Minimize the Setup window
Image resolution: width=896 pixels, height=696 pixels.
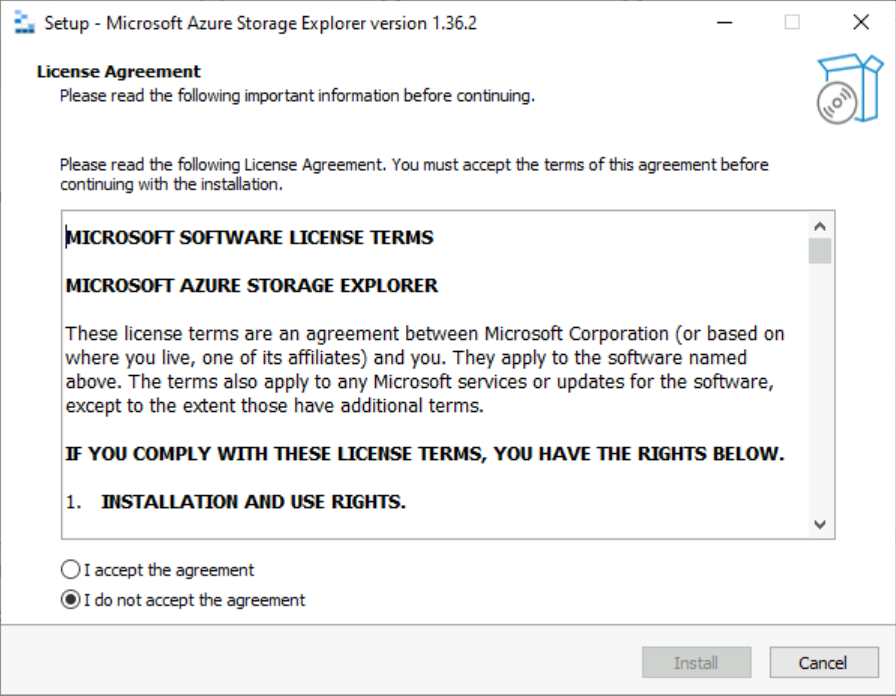[722, 22]
